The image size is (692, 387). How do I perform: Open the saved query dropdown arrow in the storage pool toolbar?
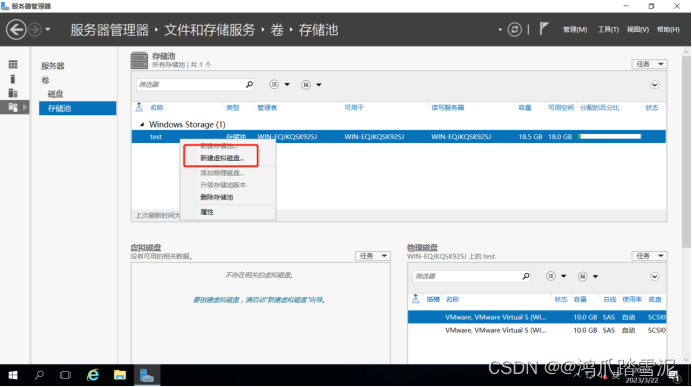pos(319,84)
